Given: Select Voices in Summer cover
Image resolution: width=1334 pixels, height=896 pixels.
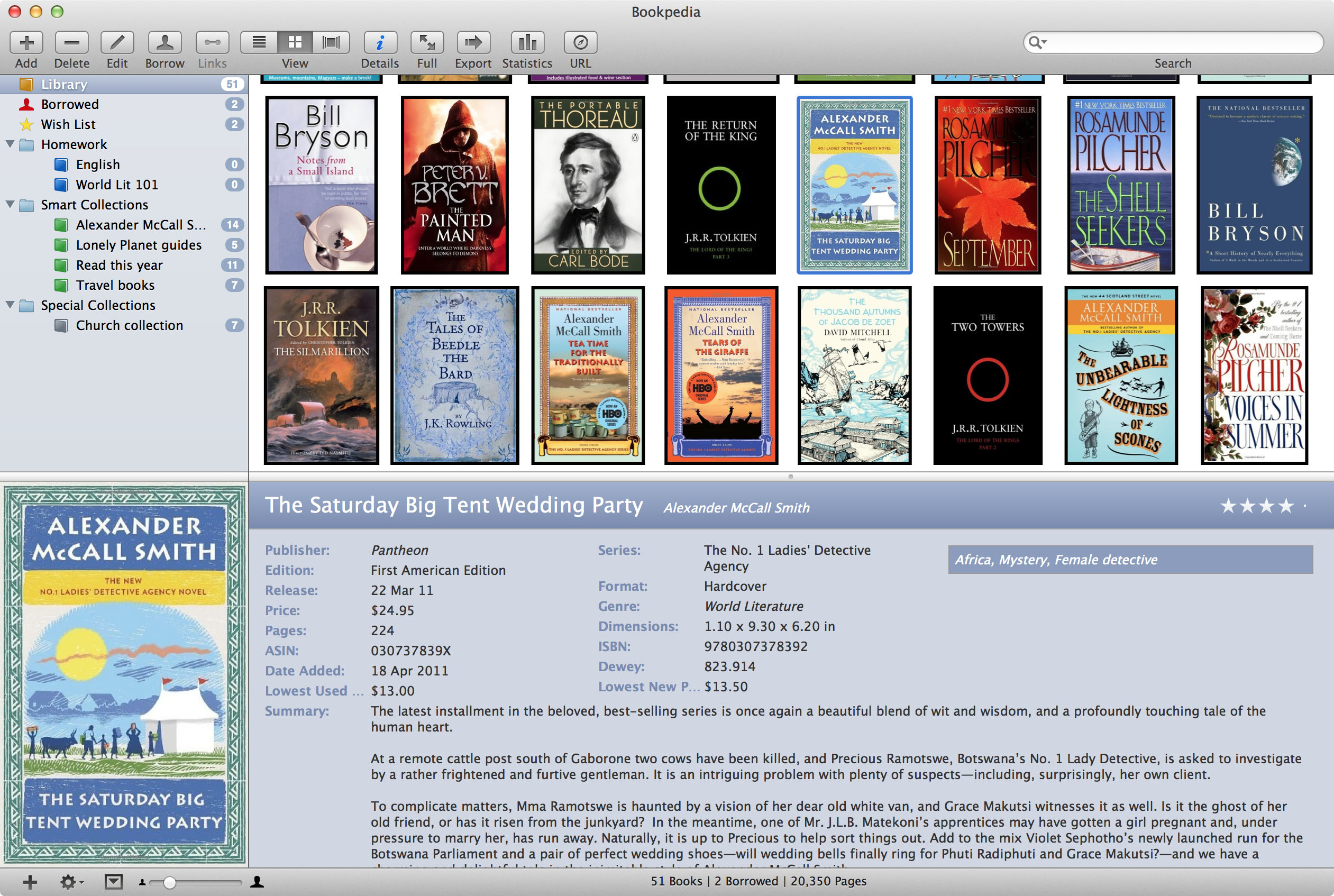Looking at the screenshot, I should pos(1255,376).
